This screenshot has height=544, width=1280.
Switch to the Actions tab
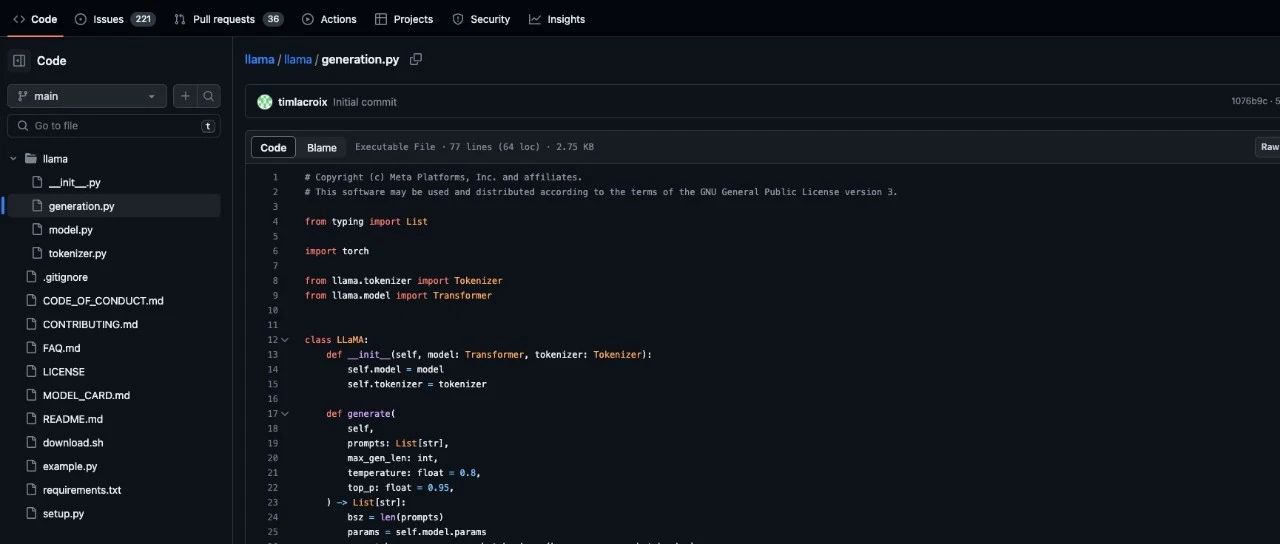(x=329, y=19)
